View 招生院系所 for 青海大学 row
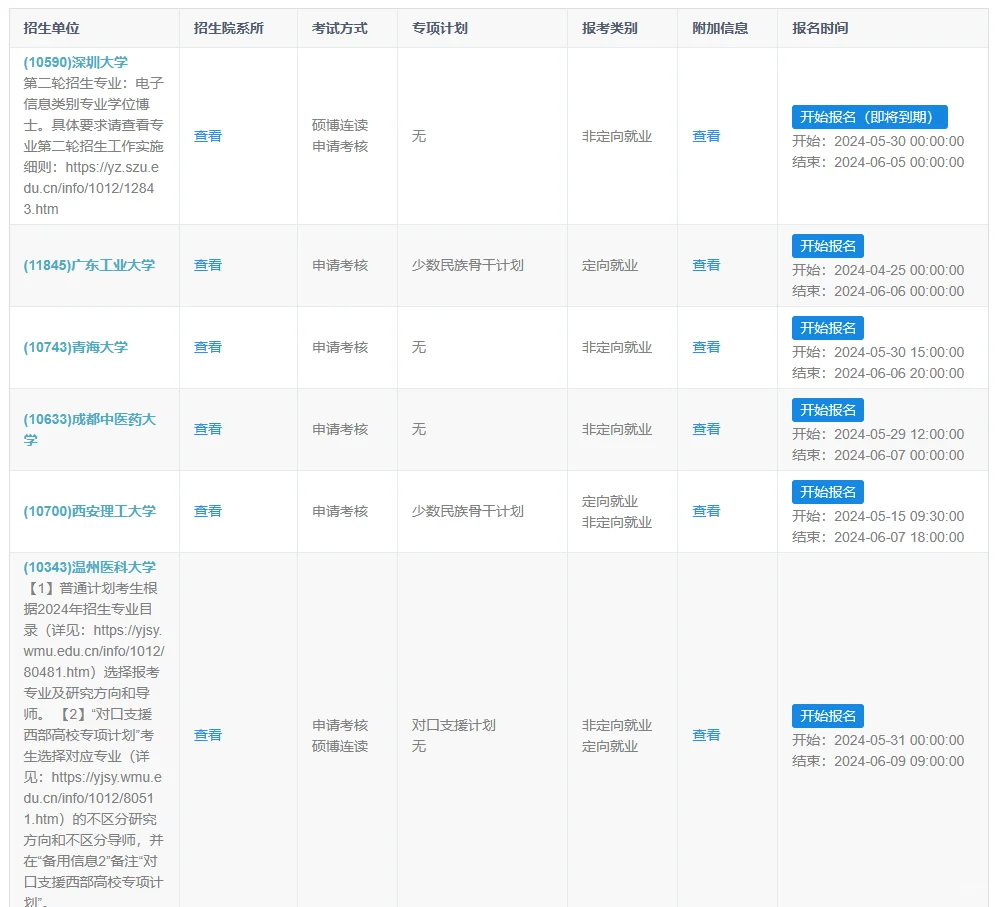This screenshot has height=907, width=999. coord(208,347)
